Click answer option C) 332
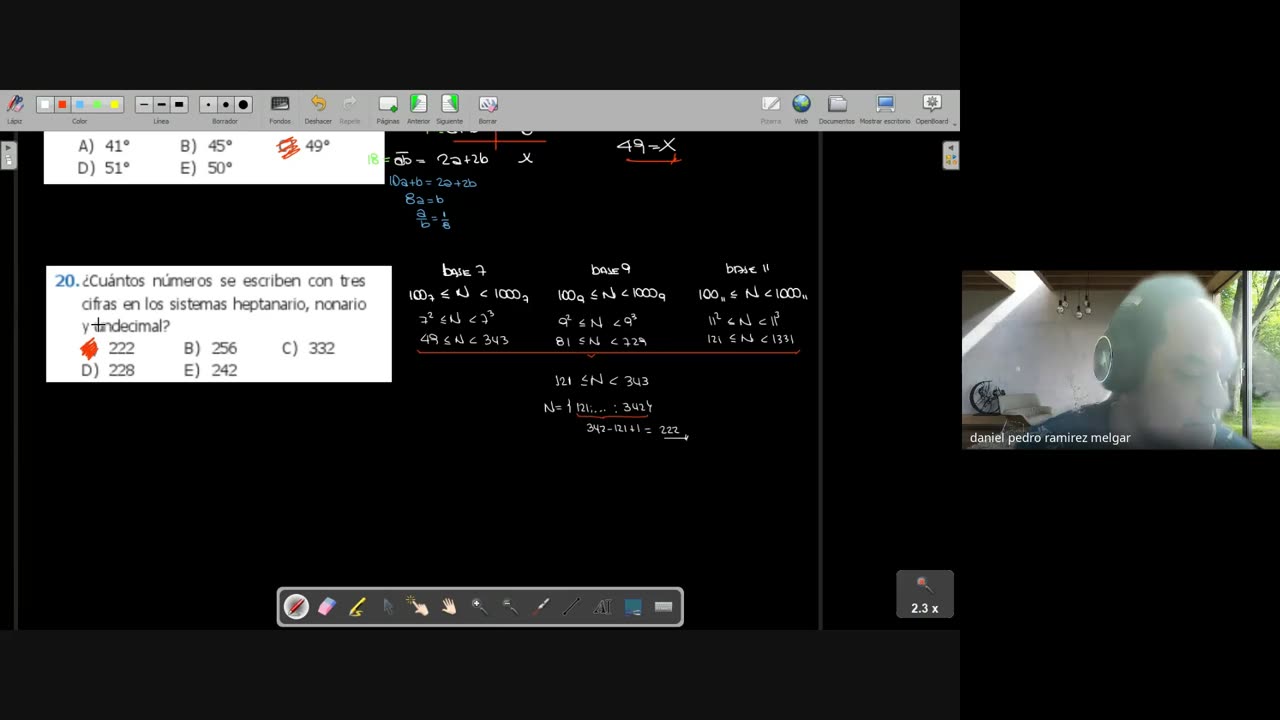 [x=308, y=348]
